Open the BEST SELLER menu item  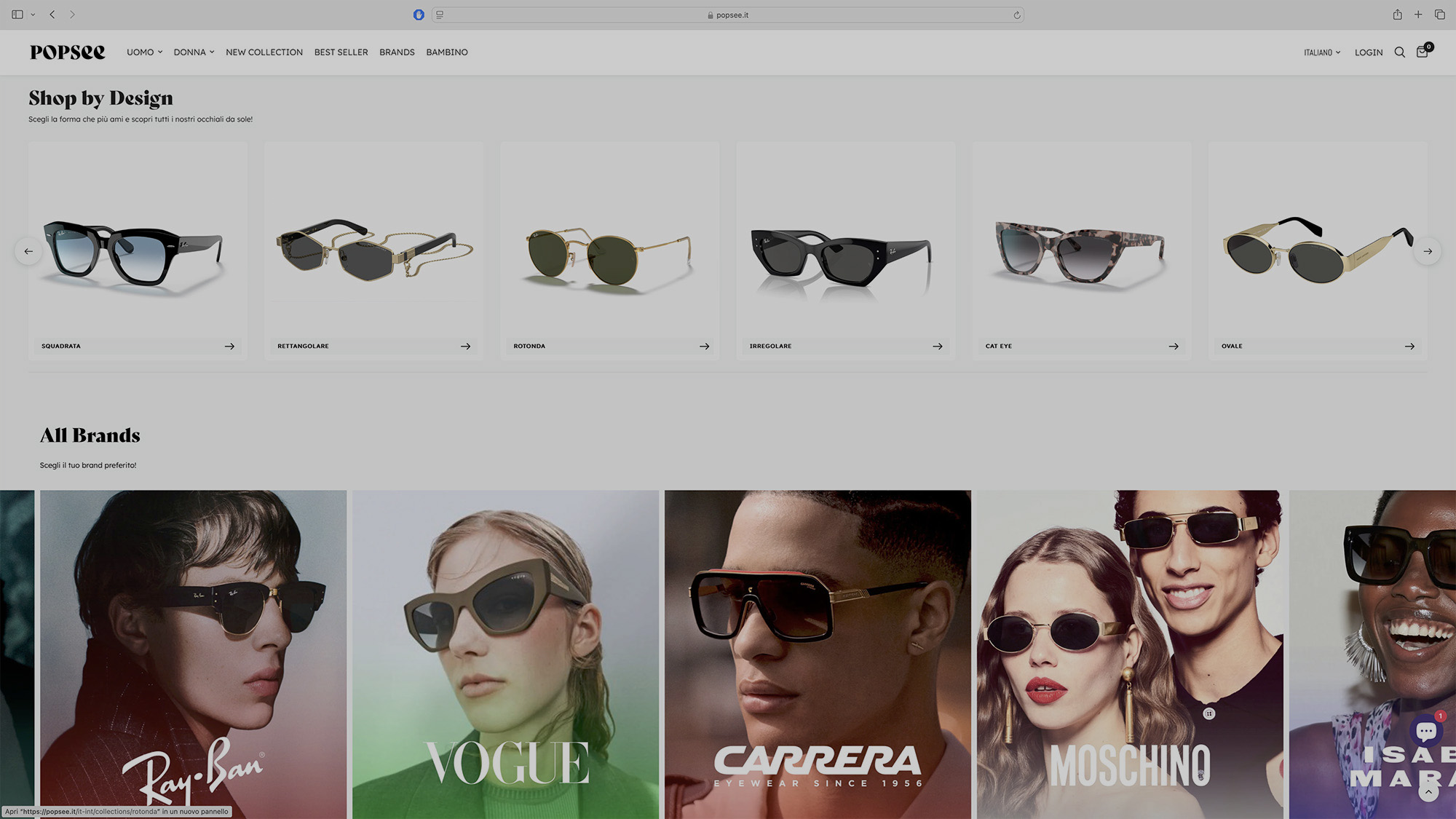(x=341, y=52)
